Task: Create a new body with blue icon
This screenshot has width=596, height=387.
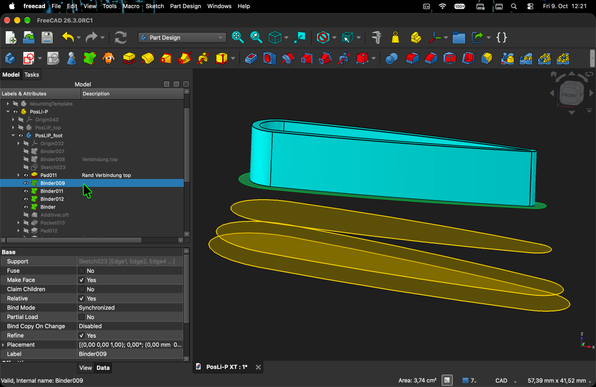Action: 10,59
